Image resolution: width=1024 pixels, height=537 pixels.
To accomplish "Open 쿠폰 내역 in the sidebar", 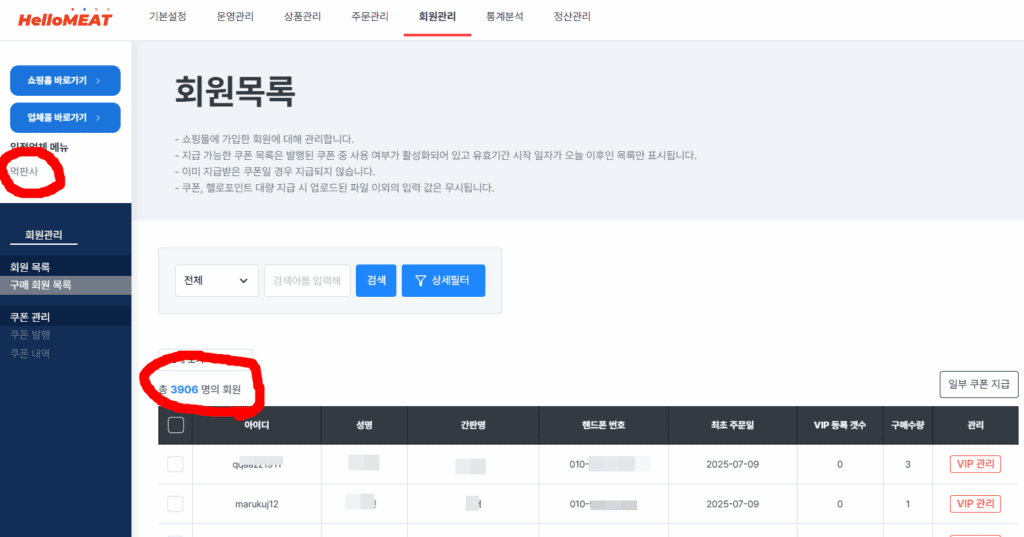I will pos(30,353).
